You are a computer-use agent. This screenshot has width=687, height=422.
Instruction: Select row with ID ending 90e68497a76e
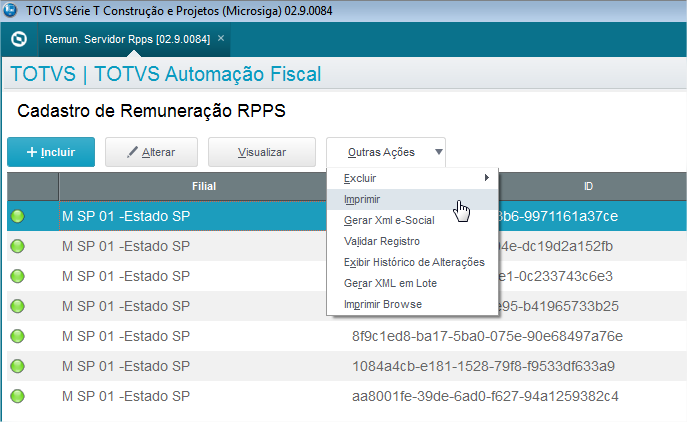(x=347, y=336)
